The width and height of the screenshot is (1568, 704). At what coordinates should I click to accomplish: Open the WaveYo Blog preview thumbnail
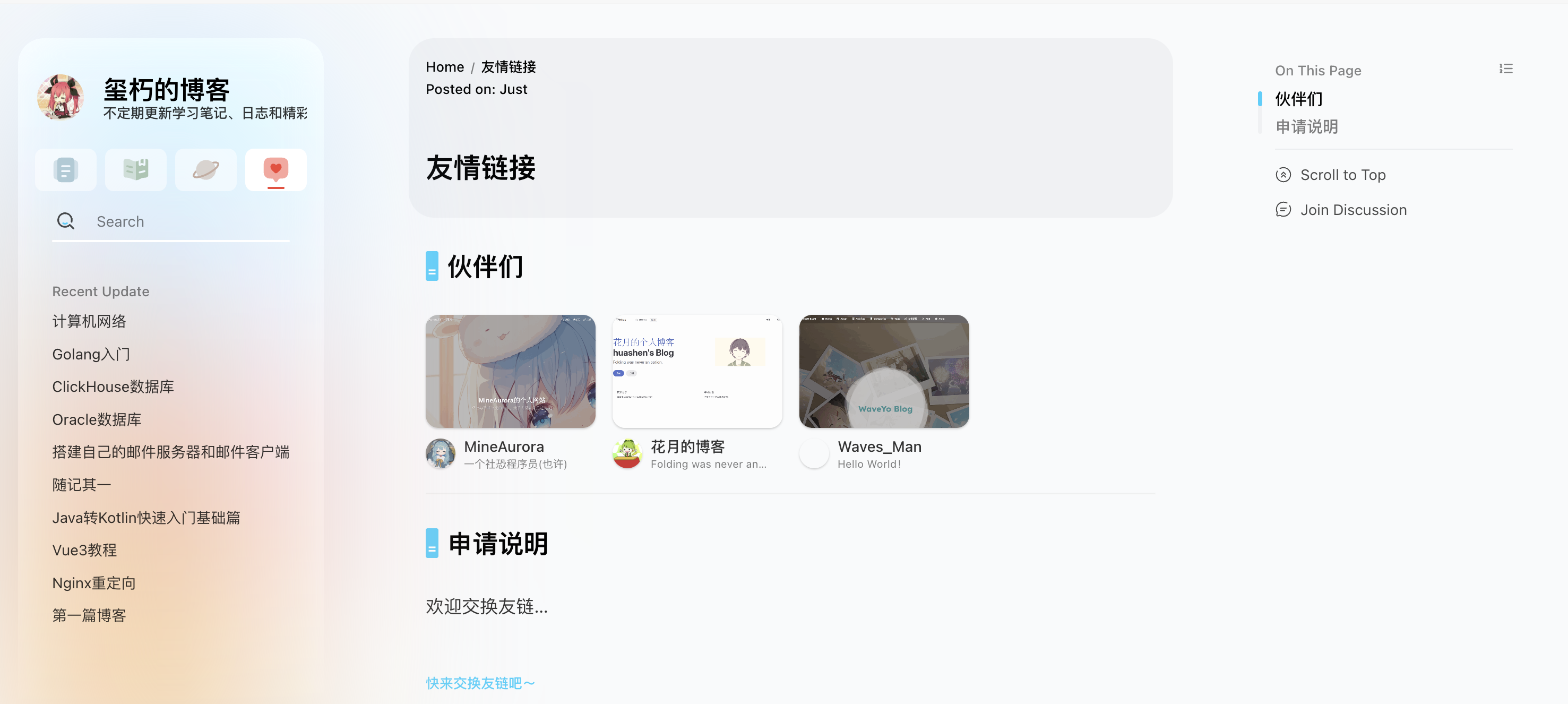884,371
